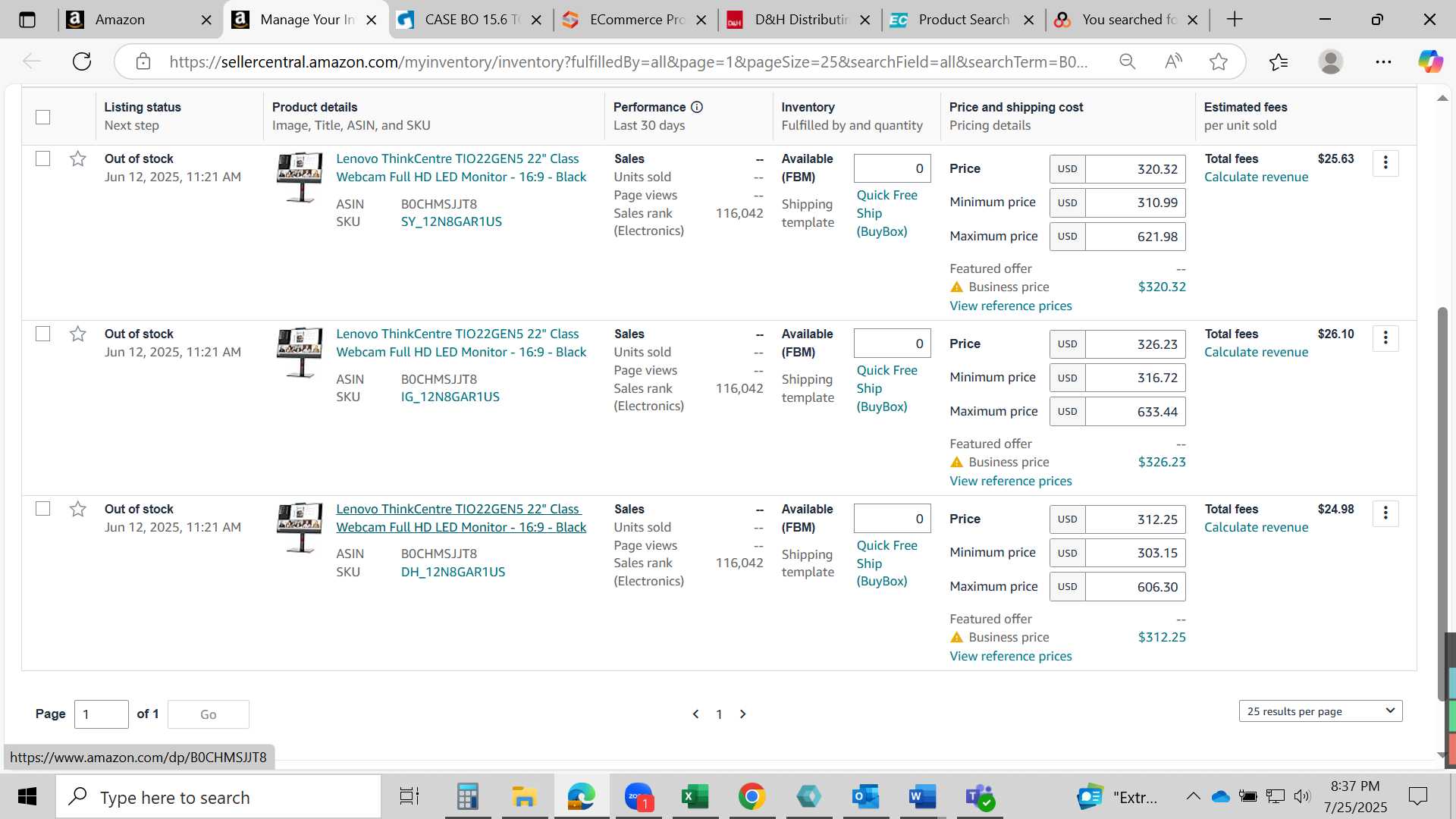Select the DH_12N8GAR1US listing checkbox
Viewport: 1456px width, 819px height.
(x=43, y=508)
